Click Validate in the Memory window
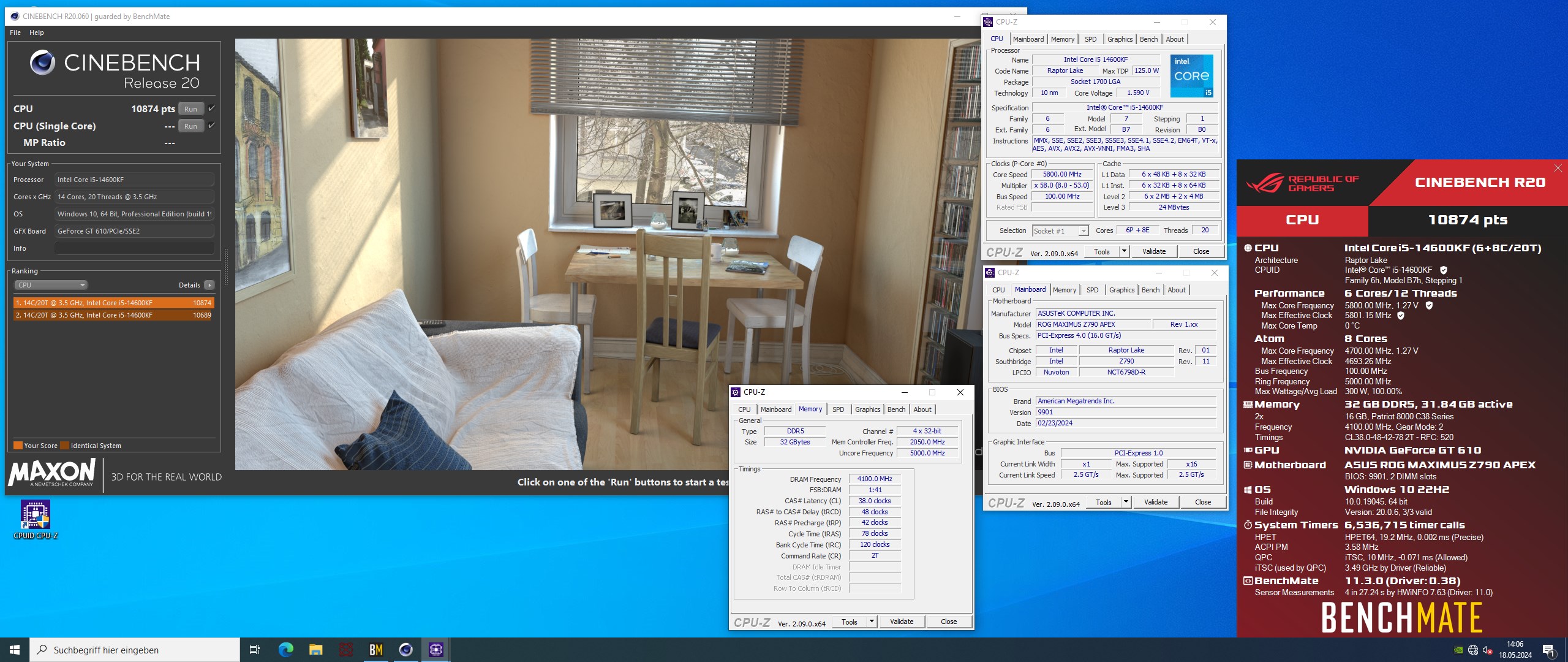Image resolution: width=1568 pixels, height=662 pixels. (902, 622)
